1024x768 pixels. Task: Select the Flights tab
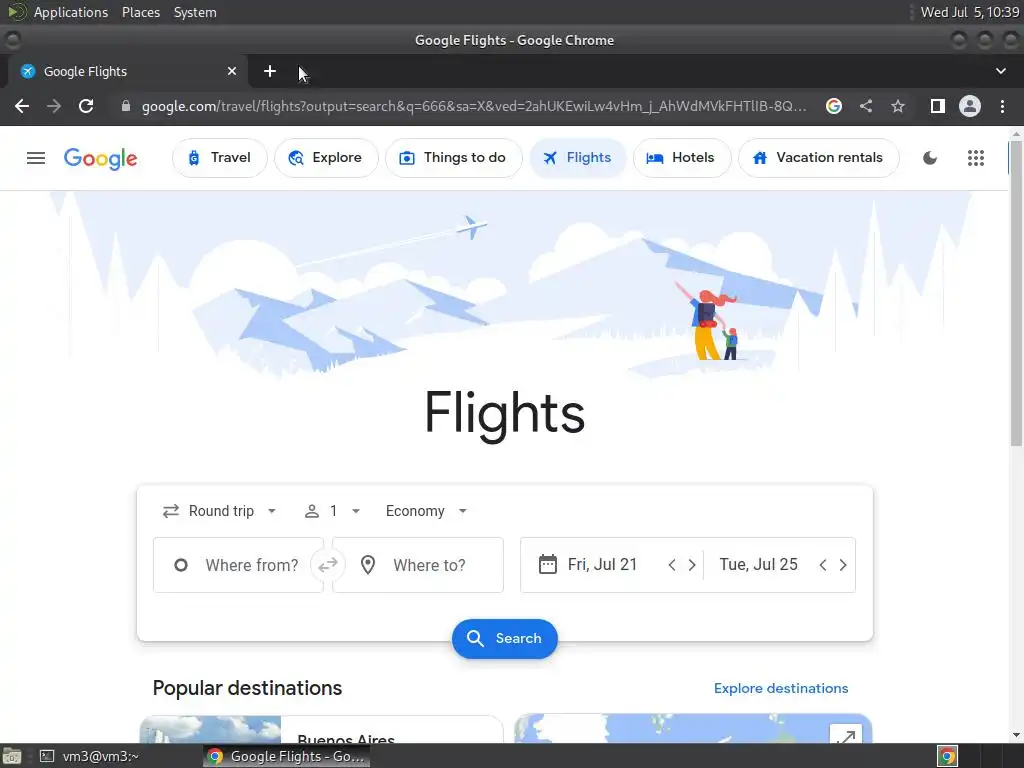[x=578, y=158]
